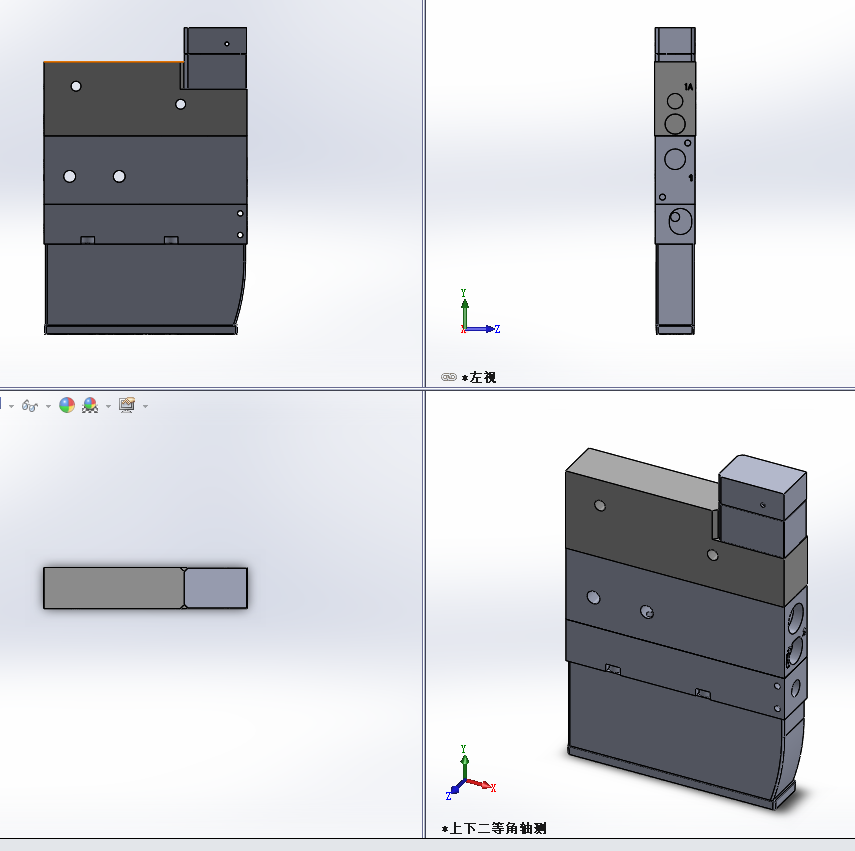Viewport: 855px width, 851px height.
Task: Click the Z axis of the left-view triad
Action: click(x=484, y=329)
